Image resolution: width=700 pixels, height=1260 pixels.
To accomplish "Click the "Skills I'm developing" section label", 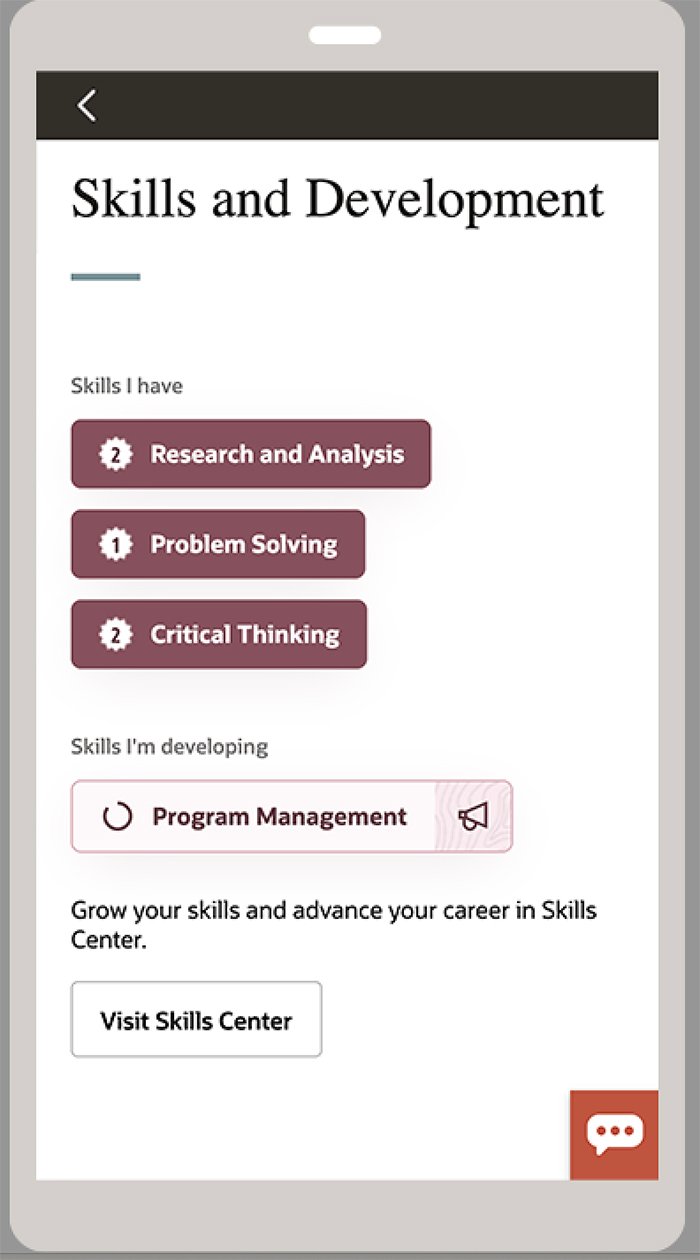I will coord(169,746).
